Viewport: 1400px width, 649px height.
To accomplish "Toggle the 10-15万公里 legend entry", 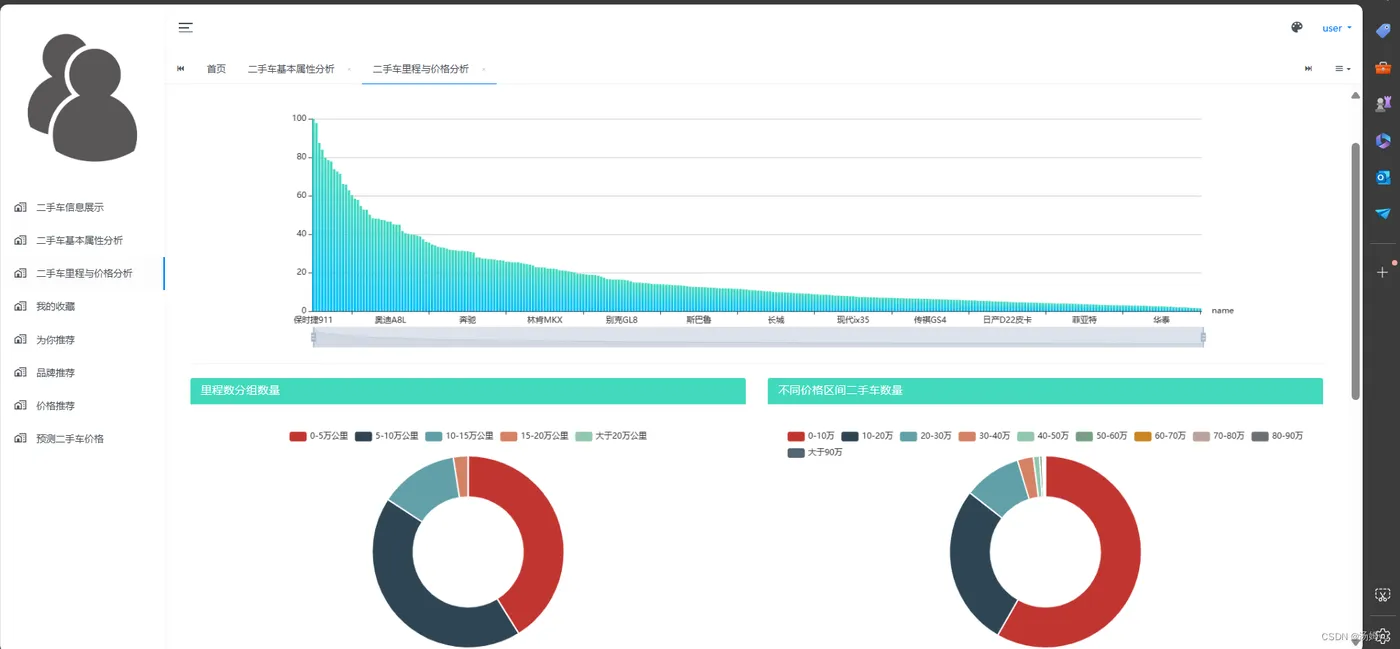I will click(459, 436).
